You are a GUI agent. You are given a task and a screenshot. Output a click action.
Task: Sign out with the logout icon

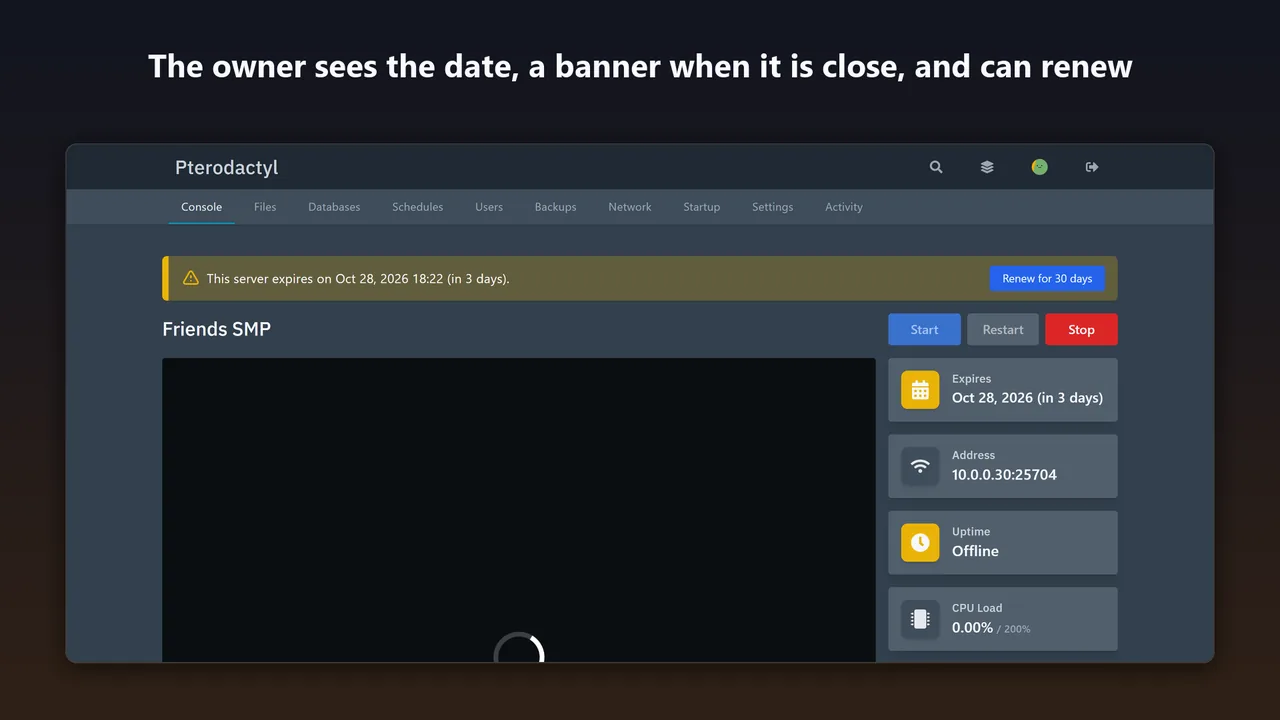[x=1092, y=167]
